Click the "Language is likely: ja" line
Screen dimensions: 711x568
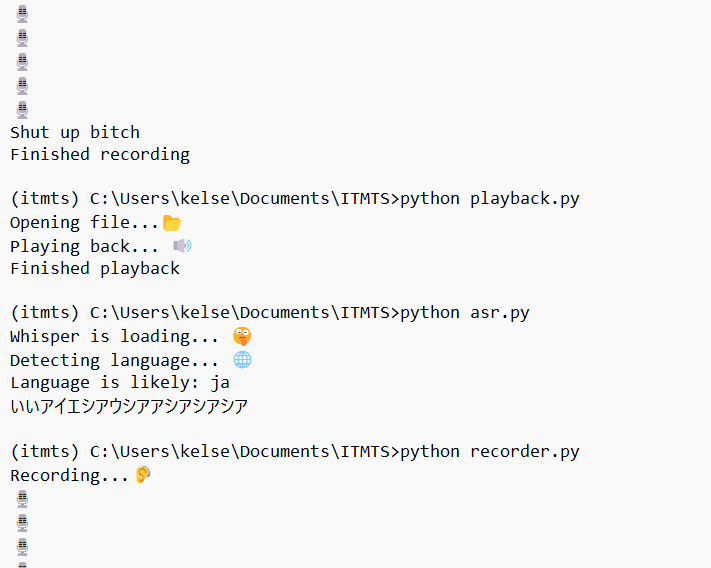click(120, 382)
